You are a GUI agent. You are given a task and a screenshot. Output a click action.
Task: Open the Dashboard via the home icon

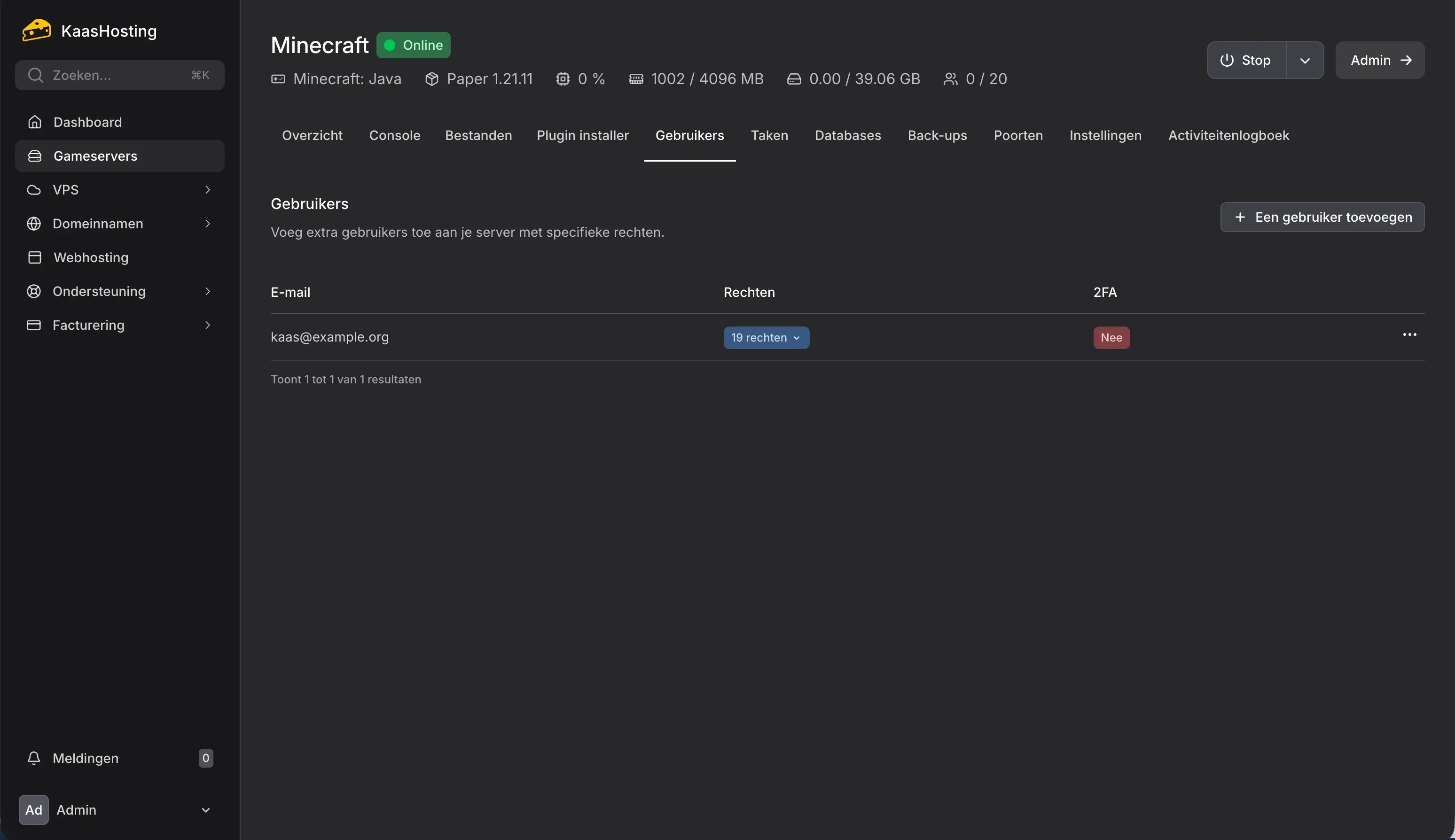35,122
